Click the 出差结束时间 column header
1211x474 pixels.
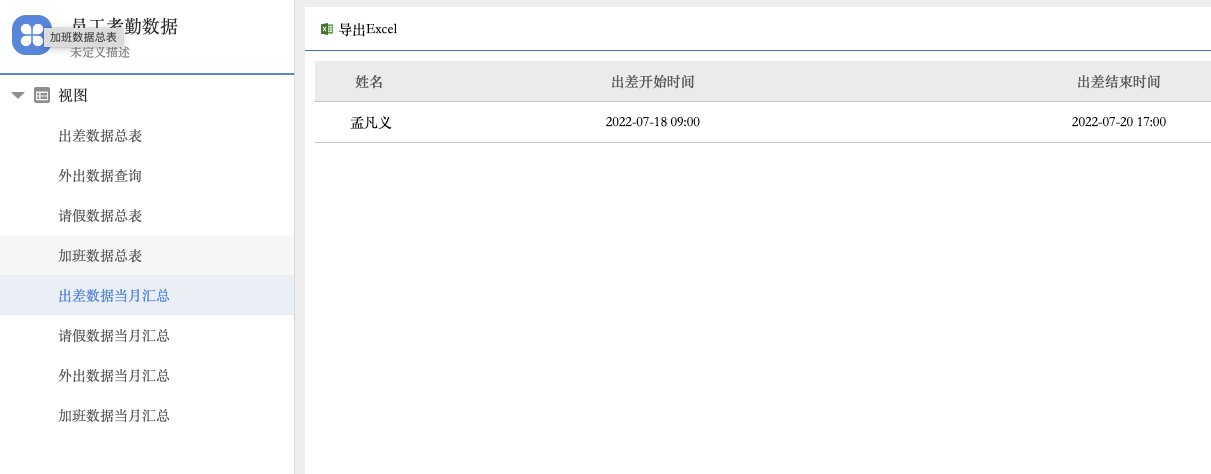1118,82
